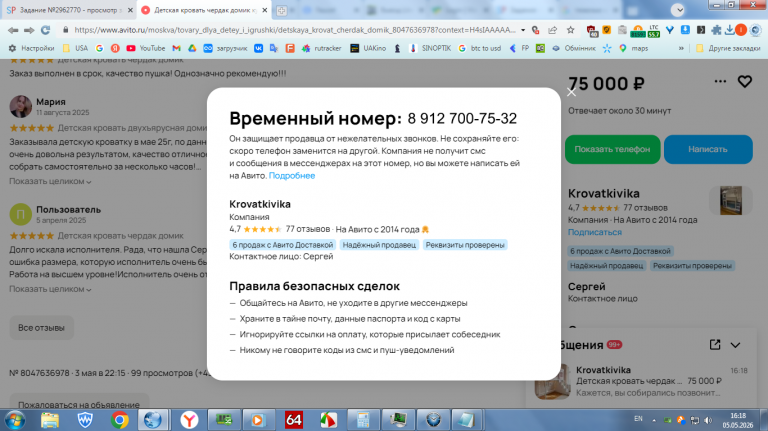Go forward with browser forward arrow
Viewport: 768px width, 431px height.
(x=29, y=30)
